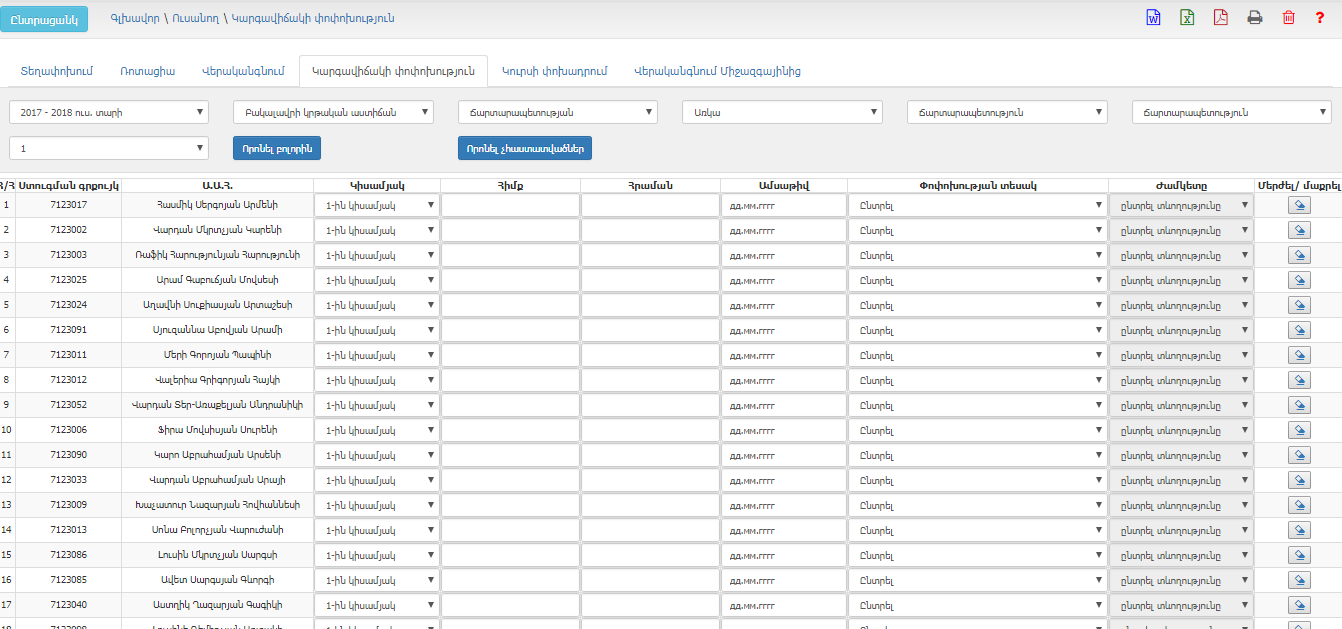
Task: Expand the Բակալավրի կրթական աստիճան dropdown
Action: 333,112
